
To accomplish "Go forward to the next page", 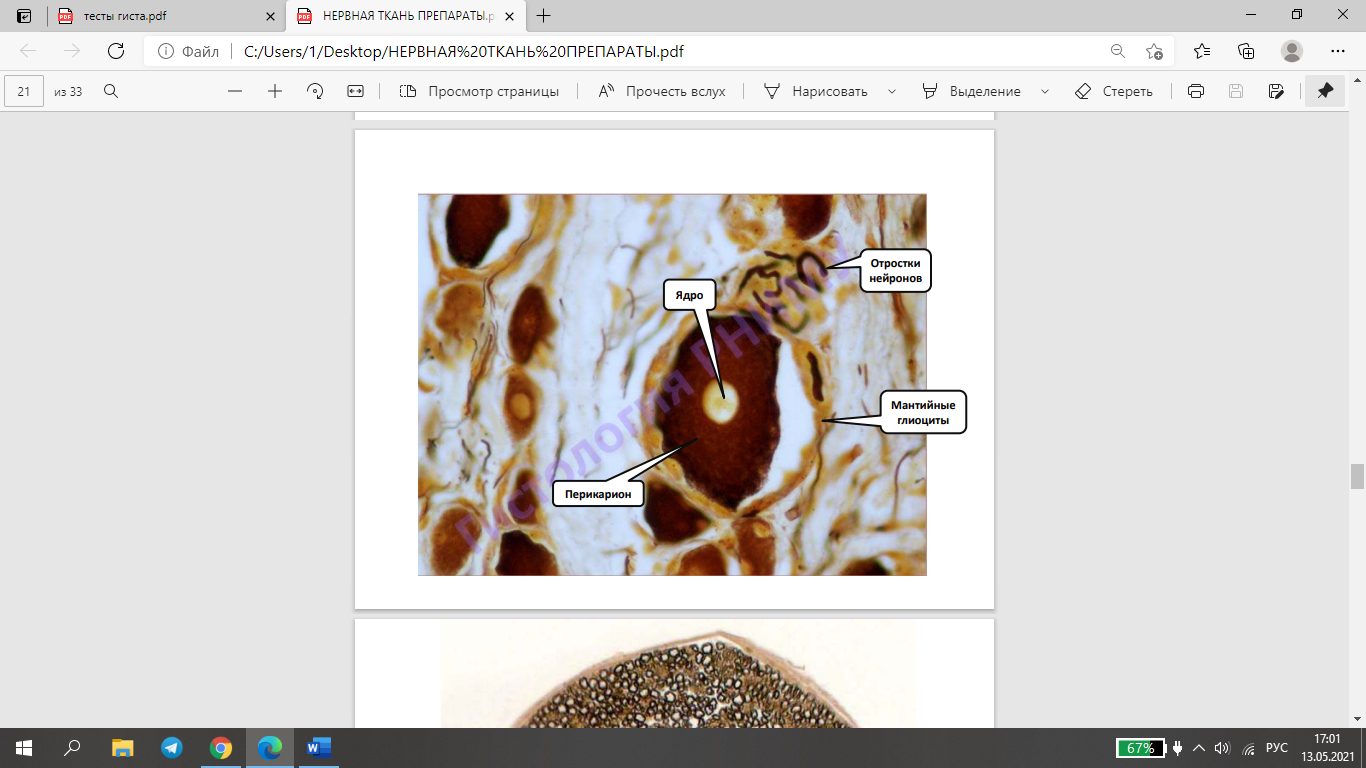I will [x=72, y=52].
